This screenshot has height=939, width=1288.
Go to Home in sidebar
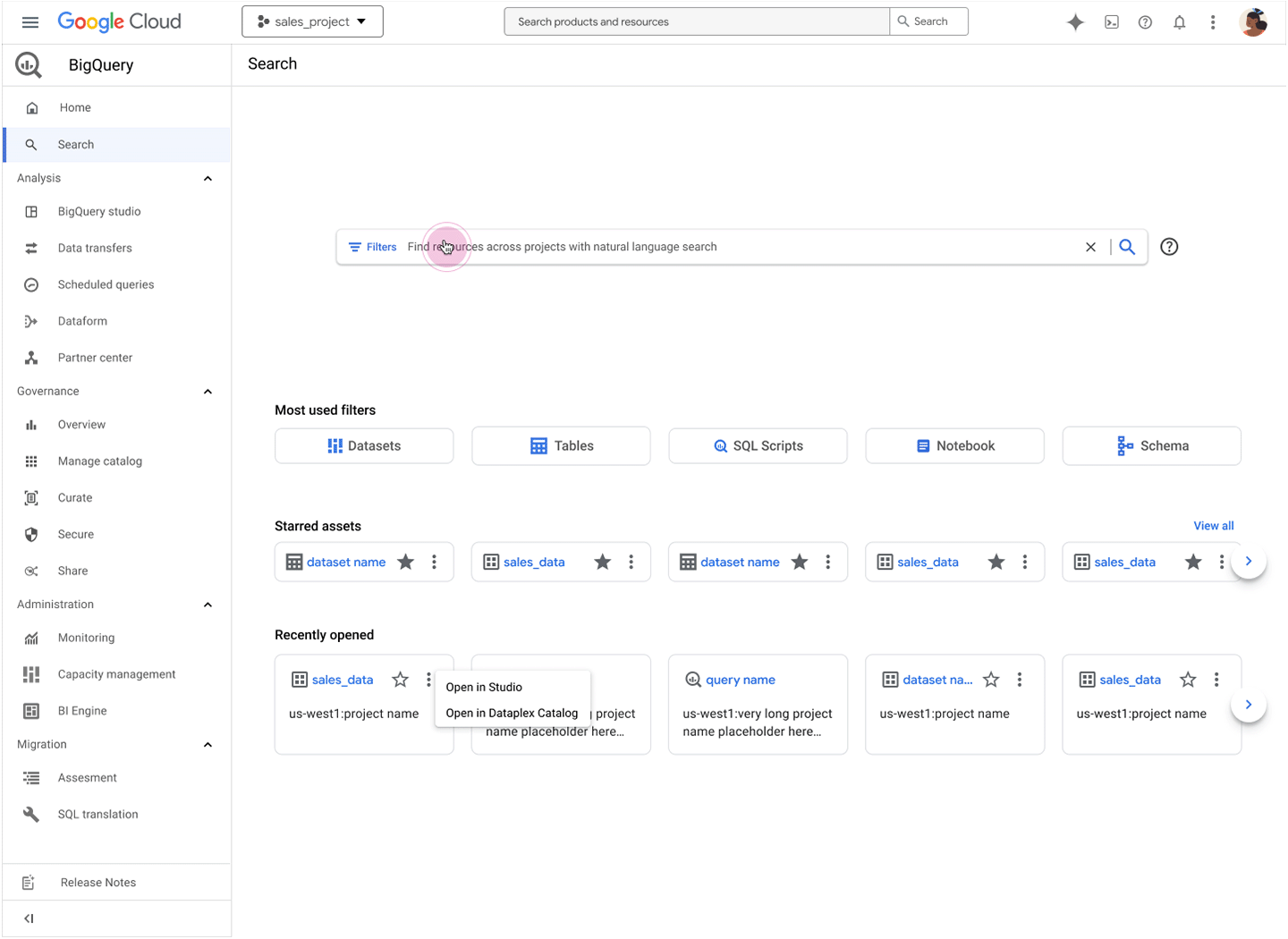click(116, 107)
